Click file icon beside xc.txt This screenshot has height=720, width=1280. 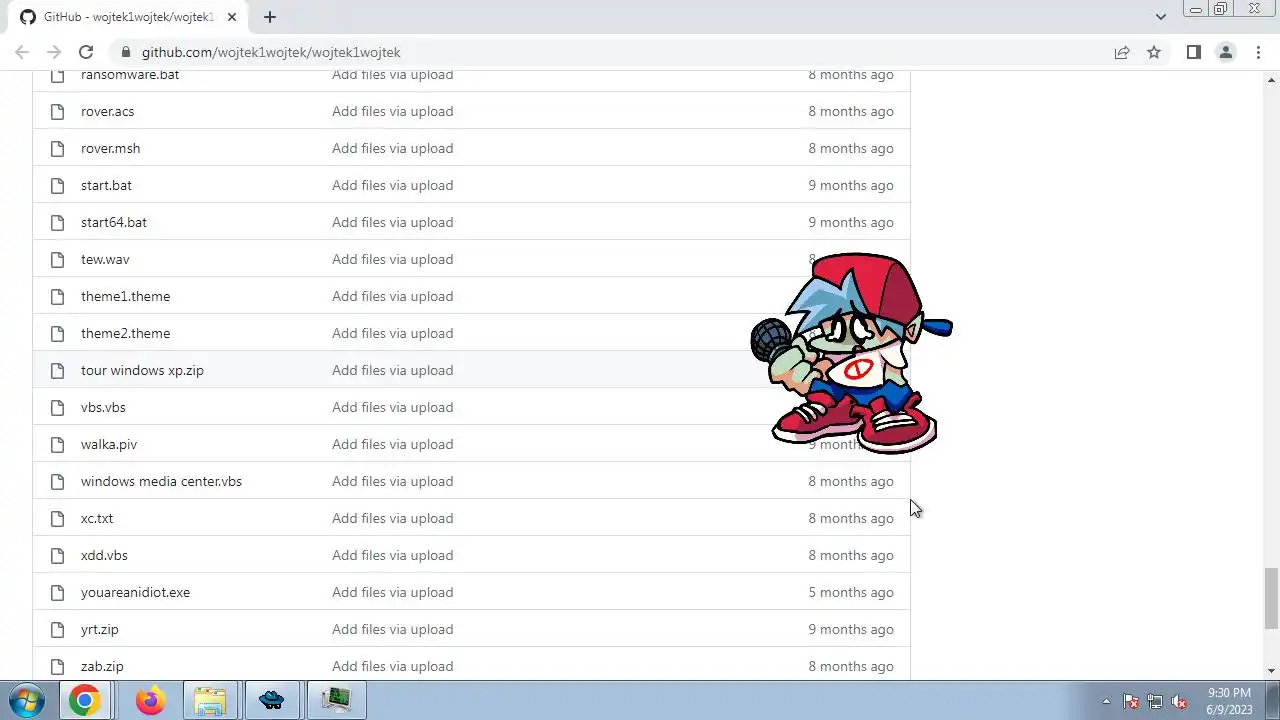pyautogui.click(x=57, y=518)
